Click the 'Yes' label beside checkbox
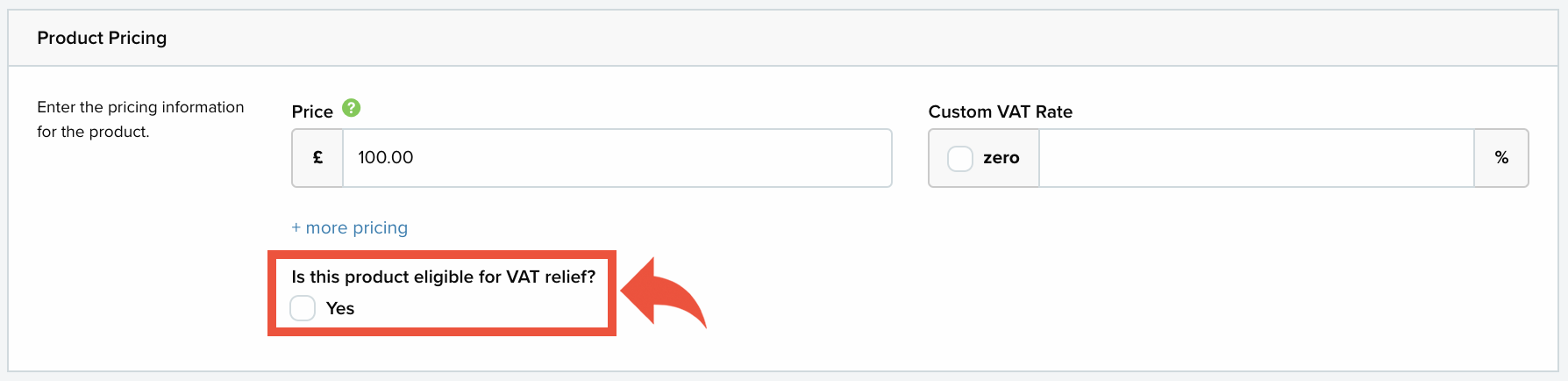This screenshot has width=1568, height=381. [340, 308]
